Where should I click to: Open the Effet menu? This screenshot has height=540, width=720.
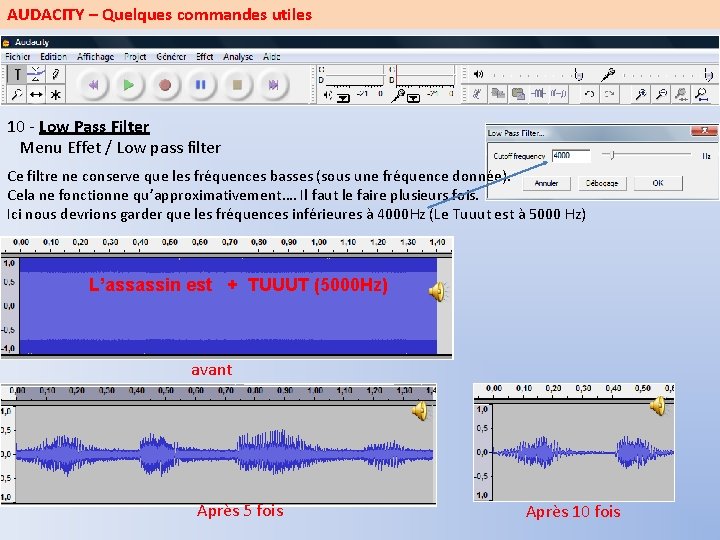(x=204, y=56)
